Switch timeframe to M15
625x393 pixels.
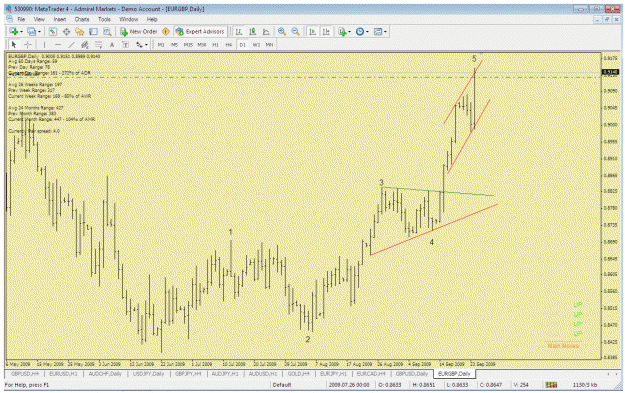[x=188, y=45]
